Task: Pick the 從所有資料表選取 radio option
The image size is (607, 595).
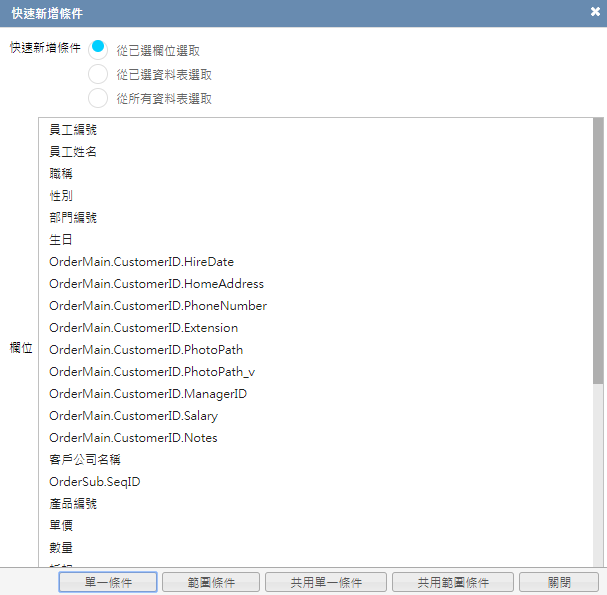Action: [98, 98]
